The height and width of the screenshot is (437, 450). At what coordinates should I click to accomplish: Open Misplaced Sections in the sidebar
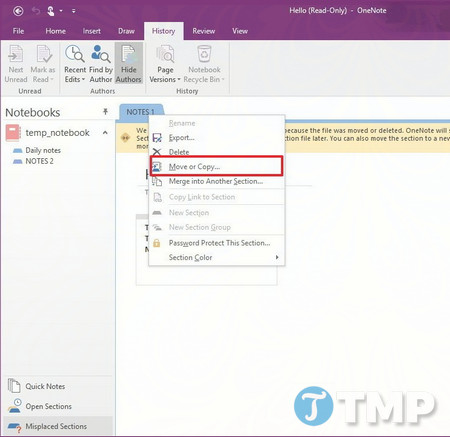point(57,426)
